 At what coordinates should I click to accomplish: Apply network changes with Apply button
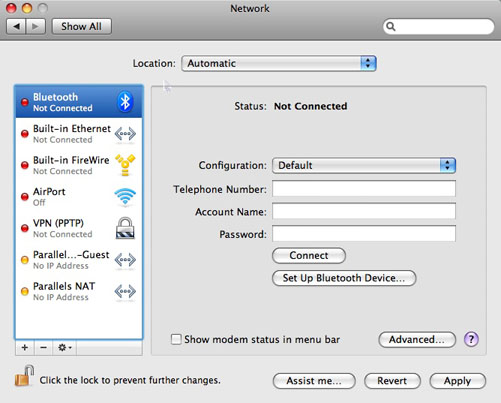click(x=457, y=381)
